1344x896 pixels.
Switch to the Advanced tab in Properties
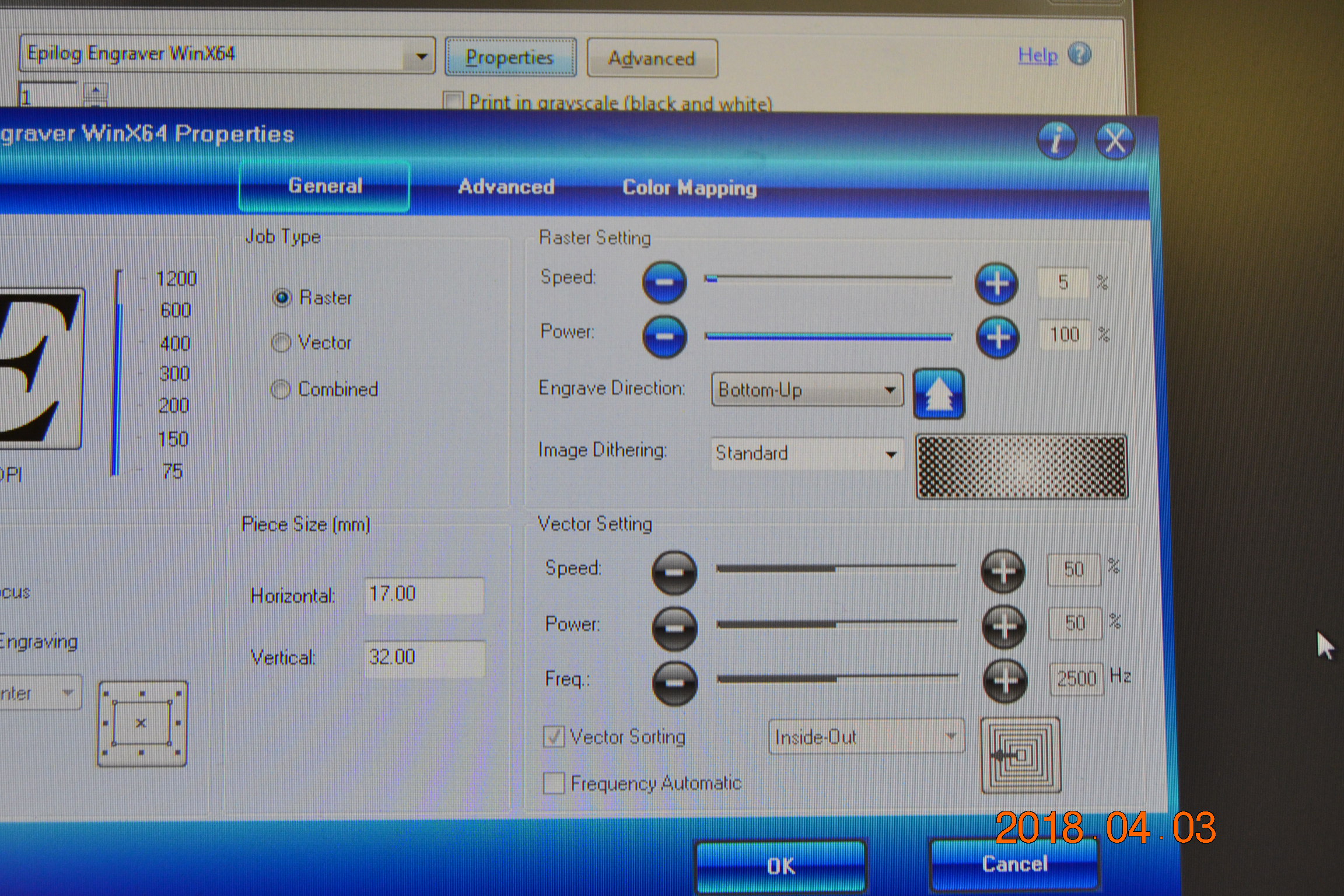tap(506, 187)
